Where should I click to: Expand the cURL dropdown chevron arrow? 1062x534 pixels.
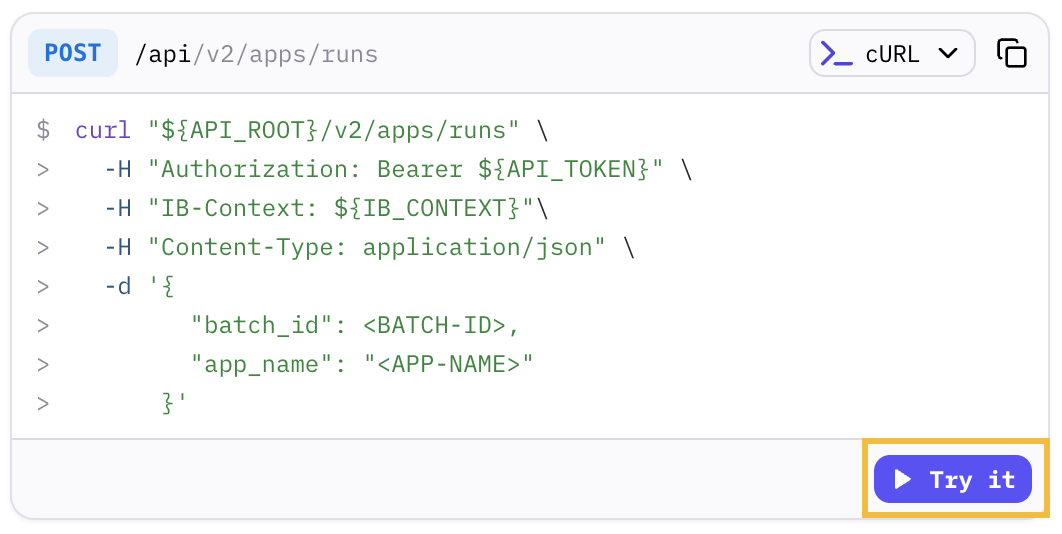click(947, 54)
